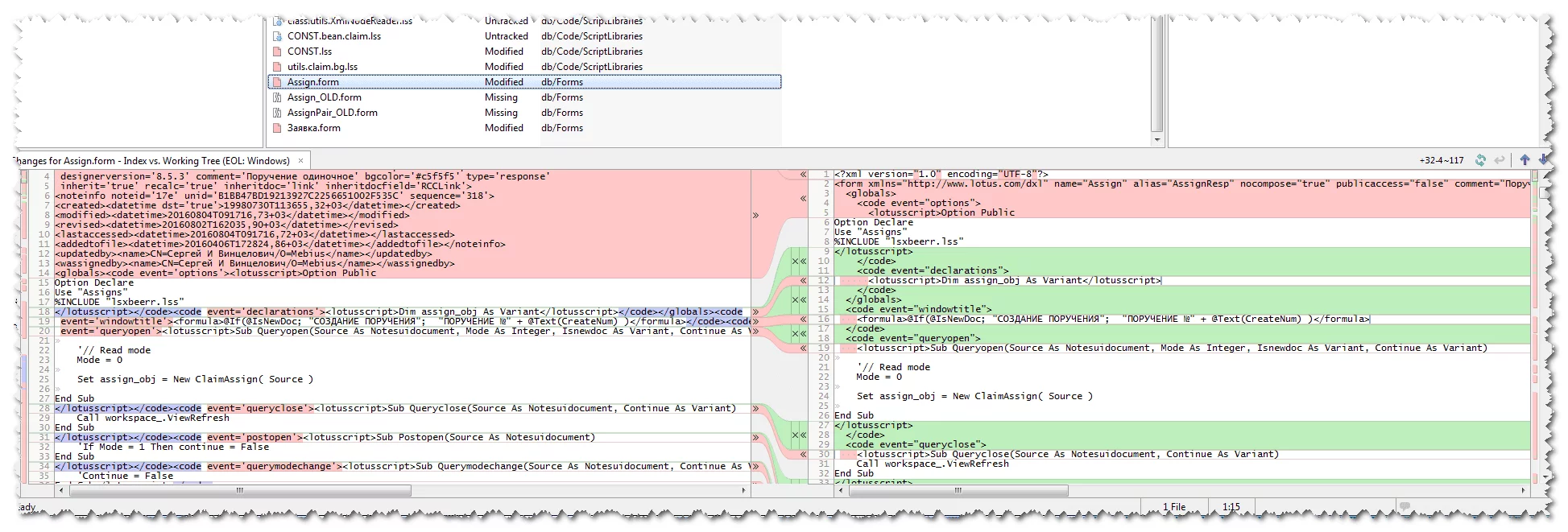
Task: Apply left block to right at line 18
Action: [x=755, y=311]
